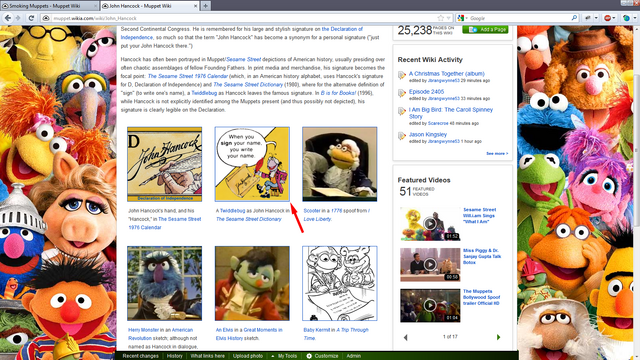The height and width of the screenshot is (360, 640).
Task: Open History in bottom toolbar
Action: [x=174, y=356]
